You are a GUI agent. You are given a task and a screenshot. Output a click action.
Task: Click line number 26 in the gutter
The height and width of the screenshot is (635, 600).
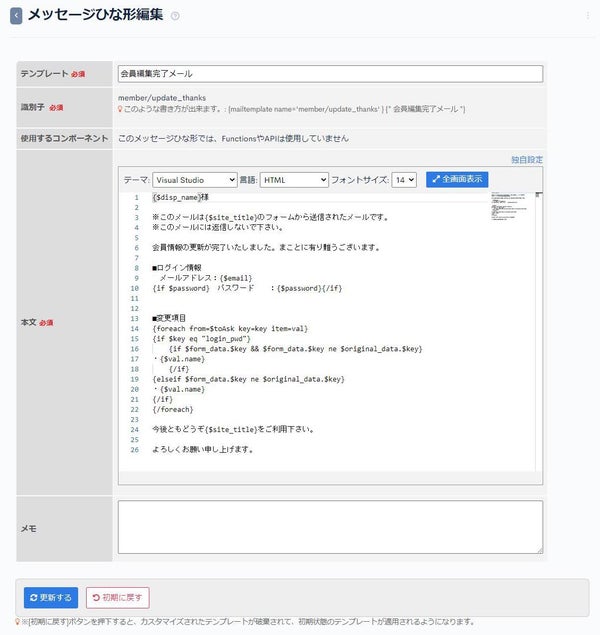tap(134, 450)
